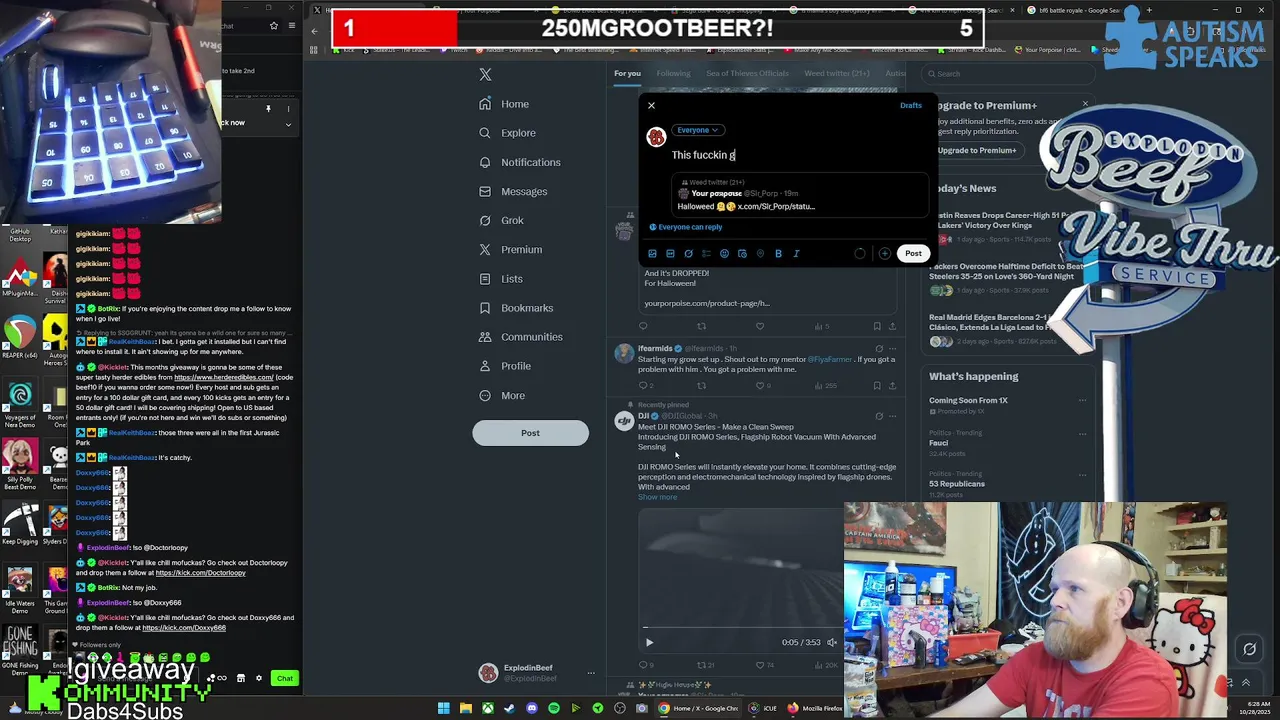Open Everyone can reply settings

(686, 227)
